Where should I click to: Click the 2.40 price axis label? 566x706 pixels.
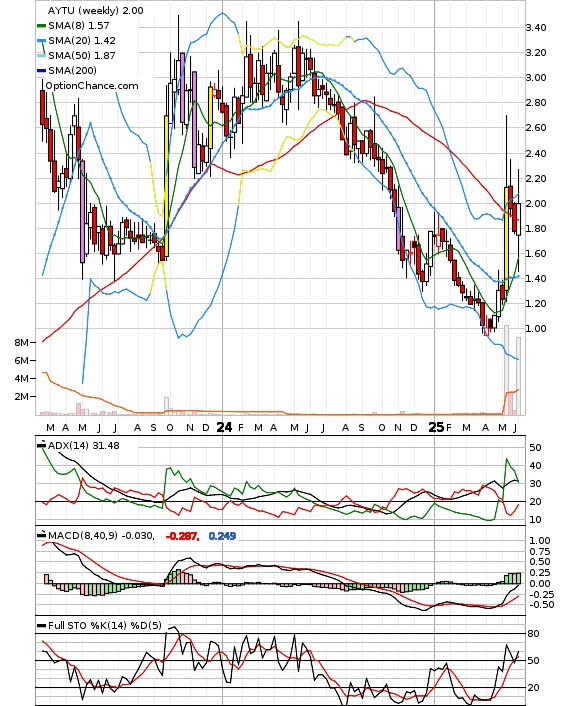[x=536, y=154]
